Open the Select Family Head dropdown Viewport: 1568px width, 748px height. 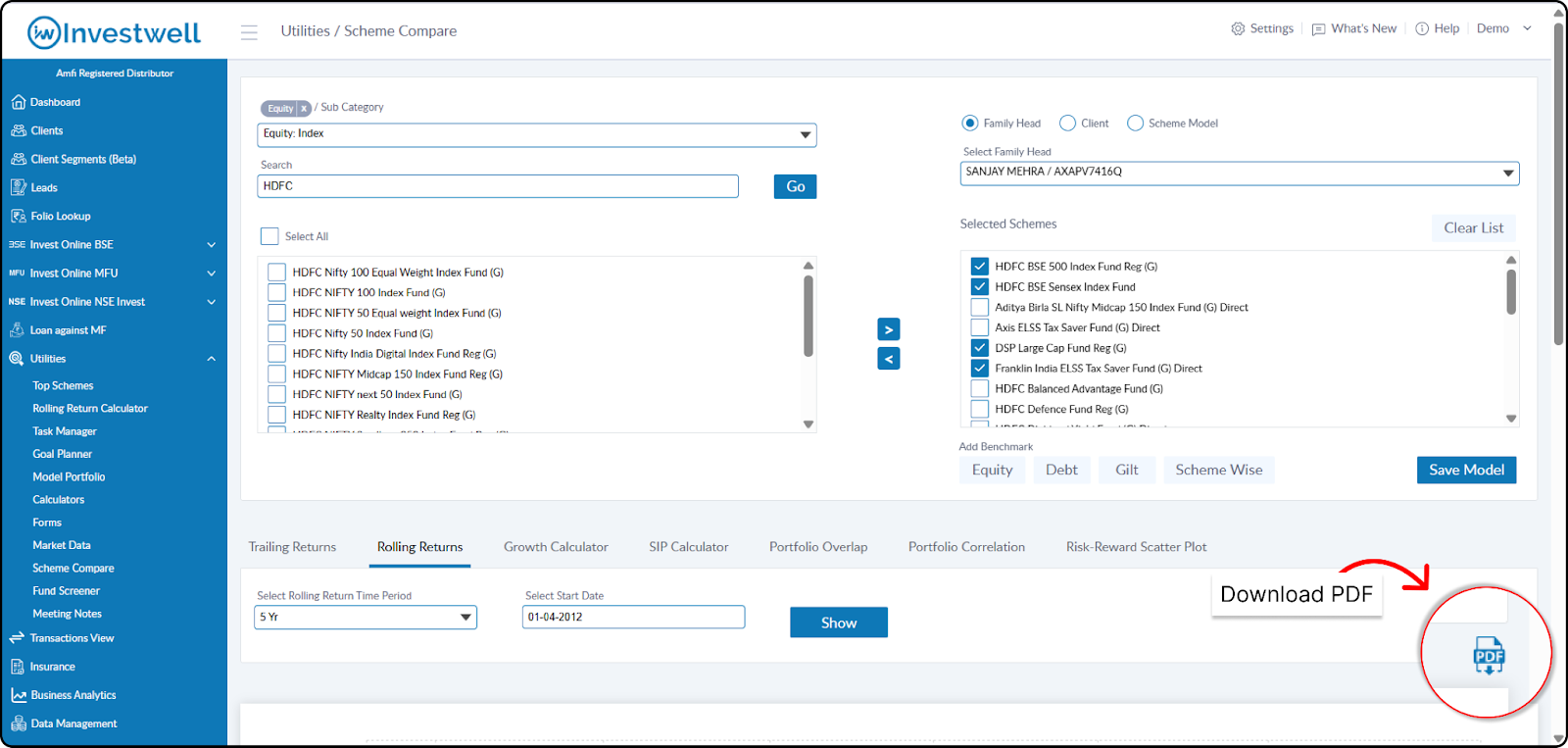pyautogui.click(x=1239, y=173)
